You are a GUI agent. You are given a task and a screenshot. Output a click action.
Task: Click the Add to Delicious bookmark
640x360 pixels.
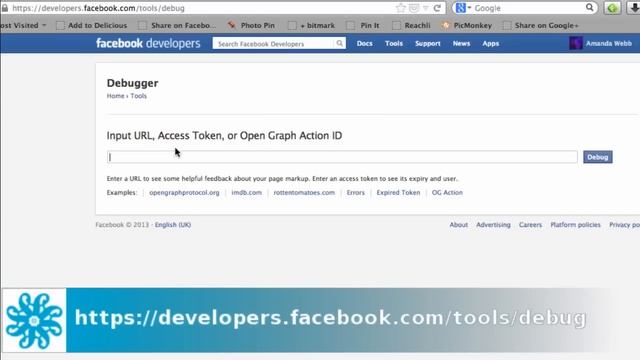[92, 25]
